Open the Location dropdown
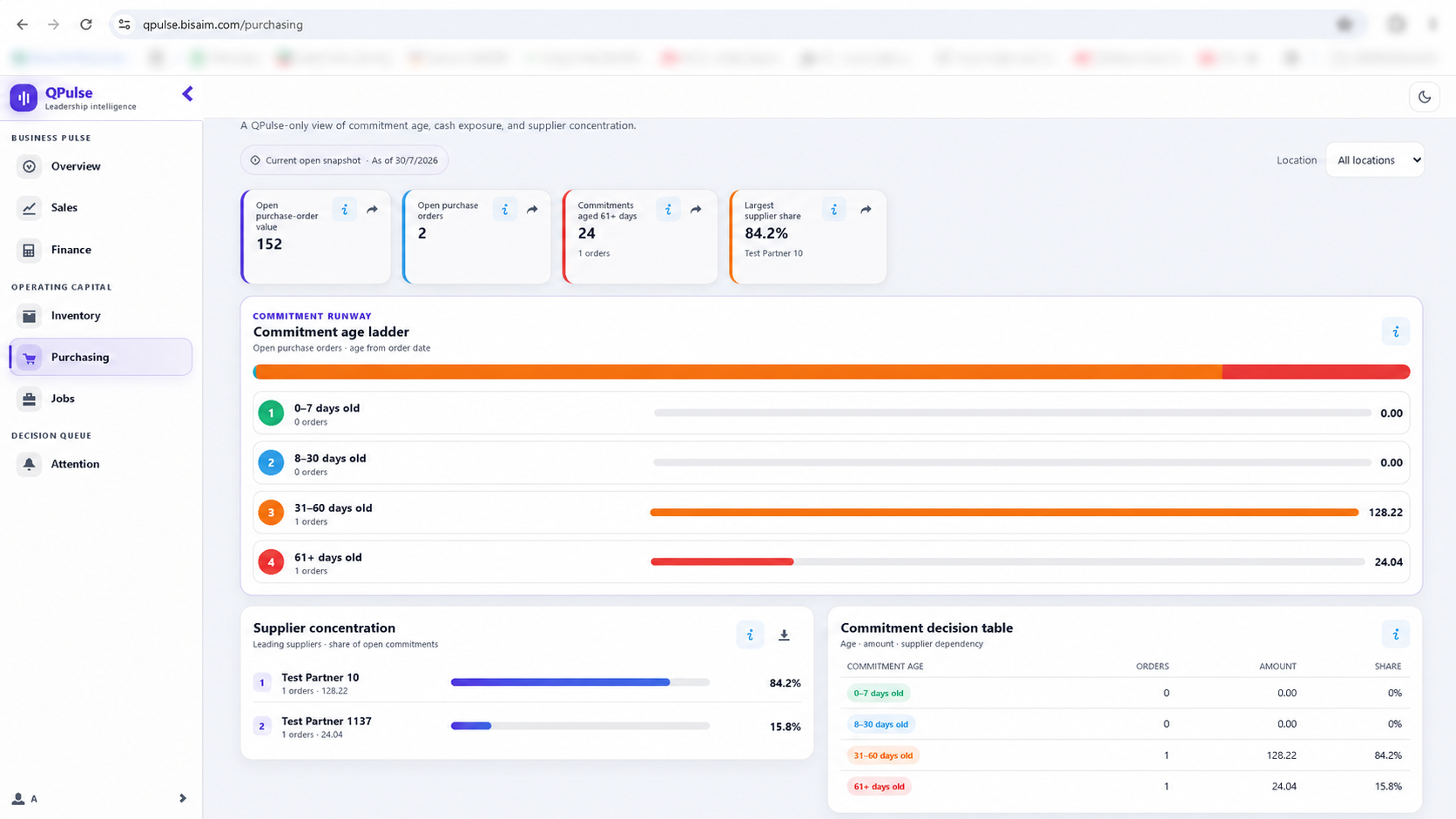This screenshot has width=1456, height=819. pyautogui.click(x=1375, y=160)
